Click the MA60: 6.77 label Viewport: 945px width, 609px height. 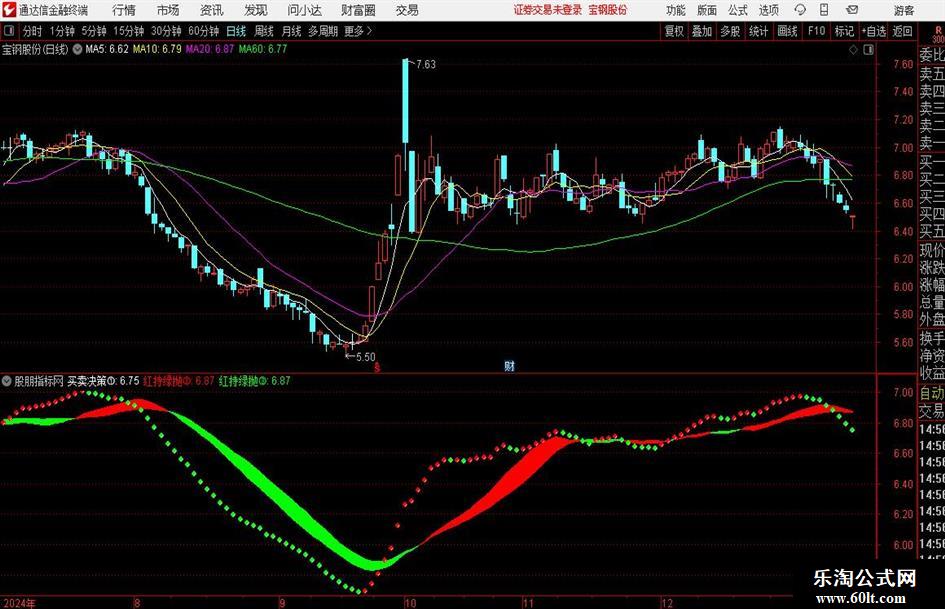pos(263,49)
